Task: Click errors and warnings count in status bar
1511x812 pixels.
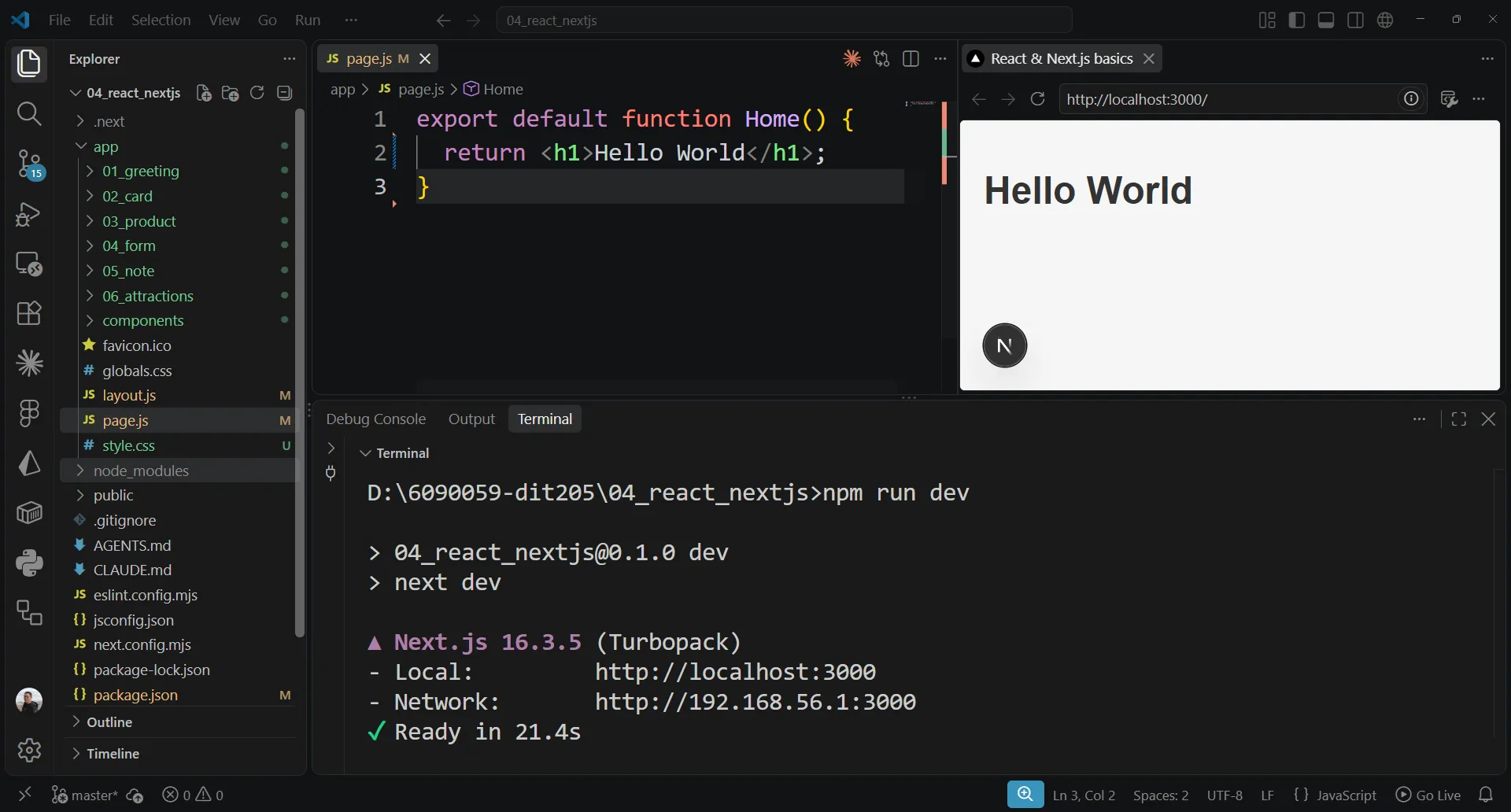Action: (x=193, y=795)
